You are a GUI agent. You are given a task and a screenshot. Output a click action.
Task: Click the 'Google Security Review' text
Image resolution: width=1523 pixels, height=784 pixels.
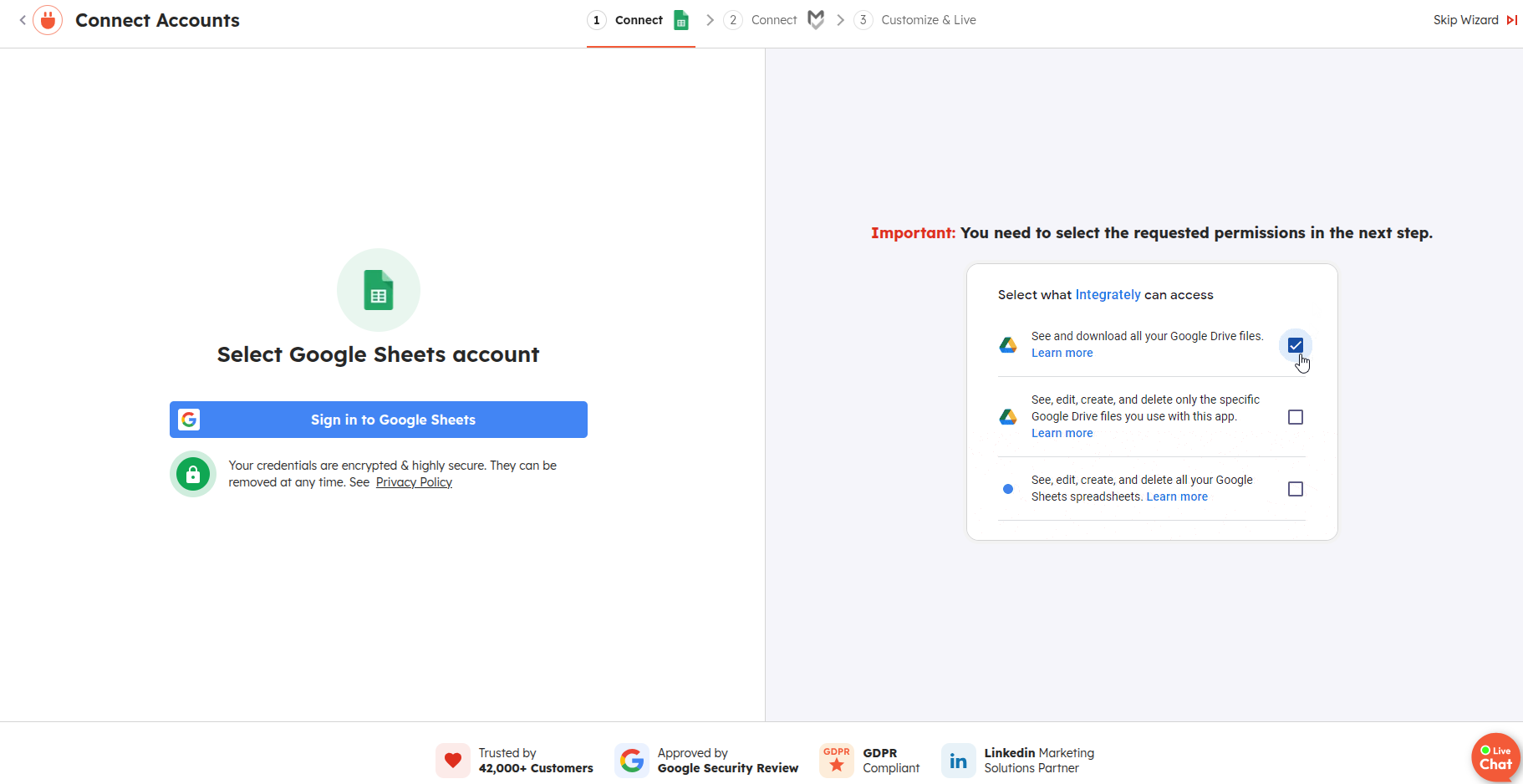pos(728,768)
